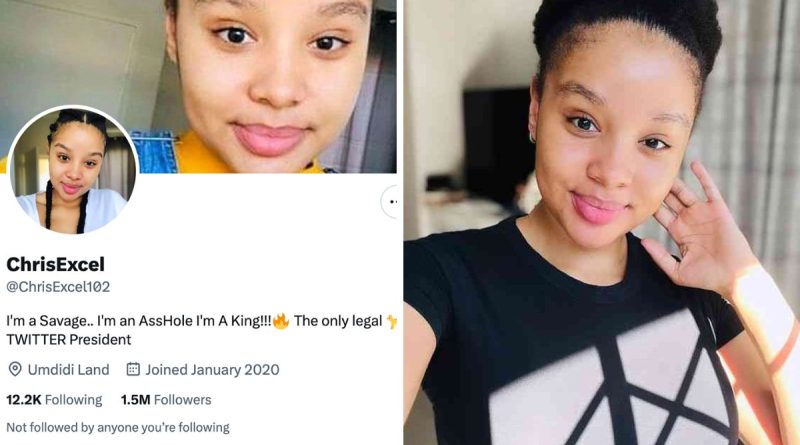Click the three-dot more options button
This screenshot has width=800, height=445.
coord(391,202)
